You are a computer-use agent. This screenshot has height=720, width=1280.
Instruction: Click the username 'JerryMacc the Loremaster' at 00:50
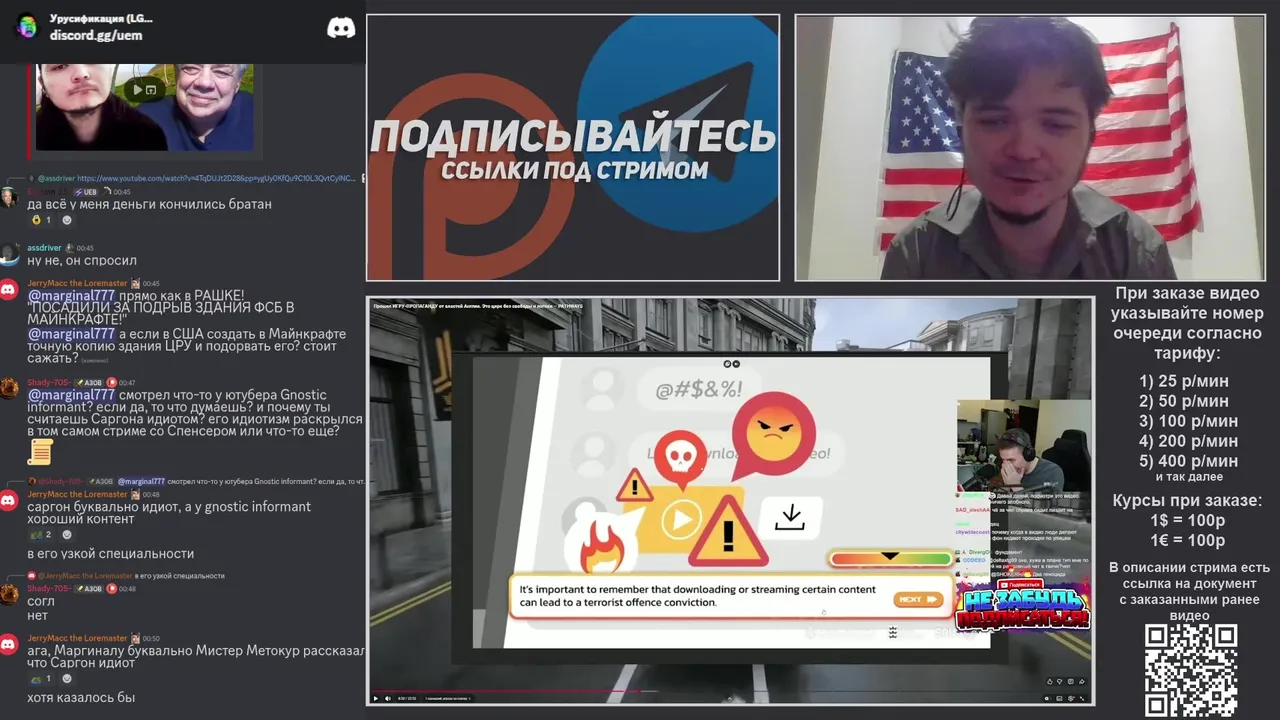tap(77, 638)
